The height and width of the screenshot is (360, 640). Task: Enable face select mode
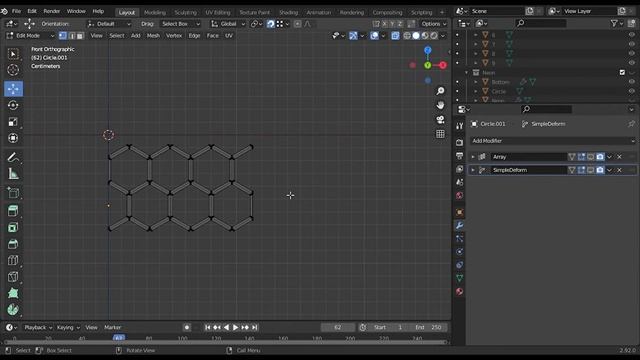80,36
